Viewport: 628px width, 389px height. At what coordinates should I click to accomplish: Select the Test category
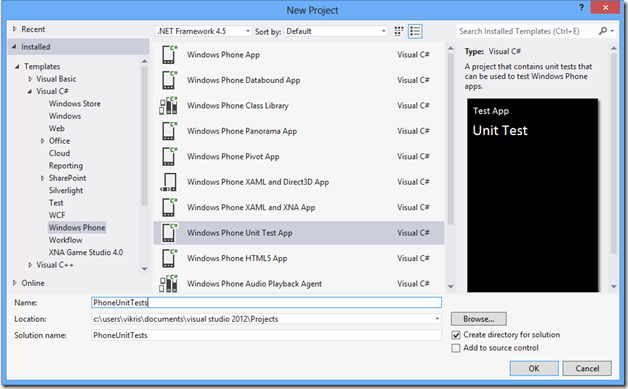pos(56,203)
